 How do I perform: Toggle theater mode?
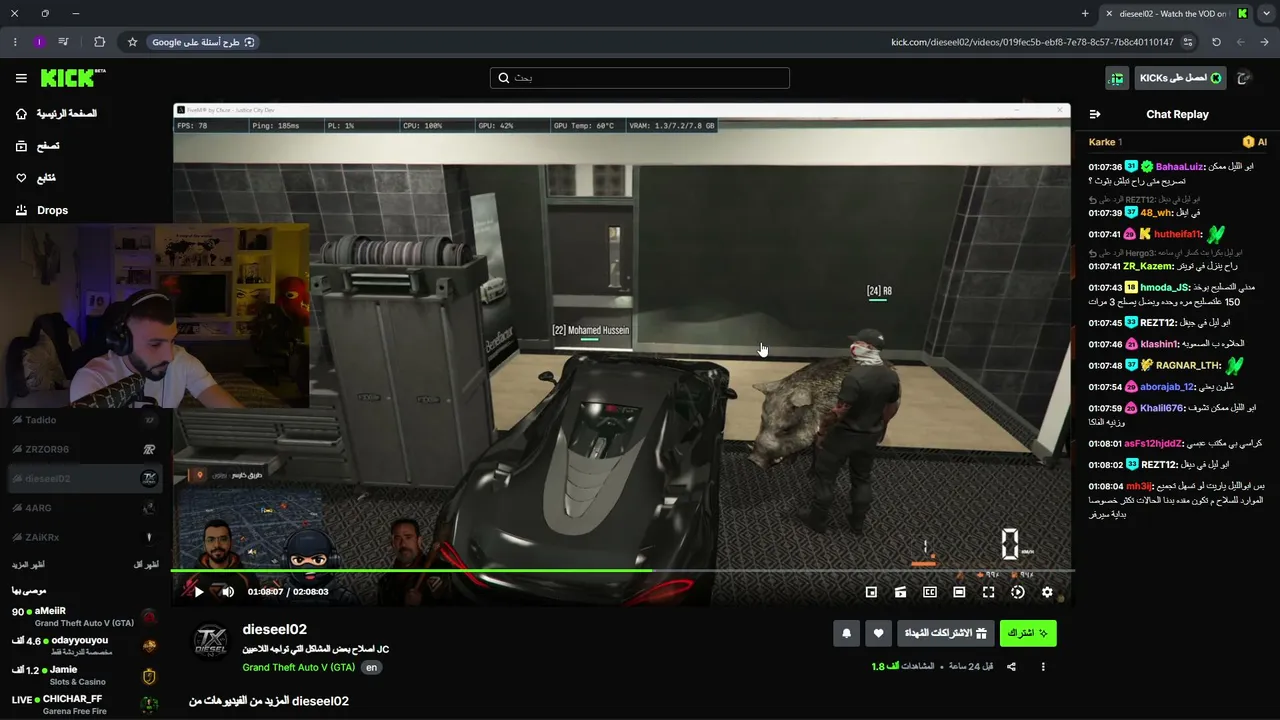959,592
